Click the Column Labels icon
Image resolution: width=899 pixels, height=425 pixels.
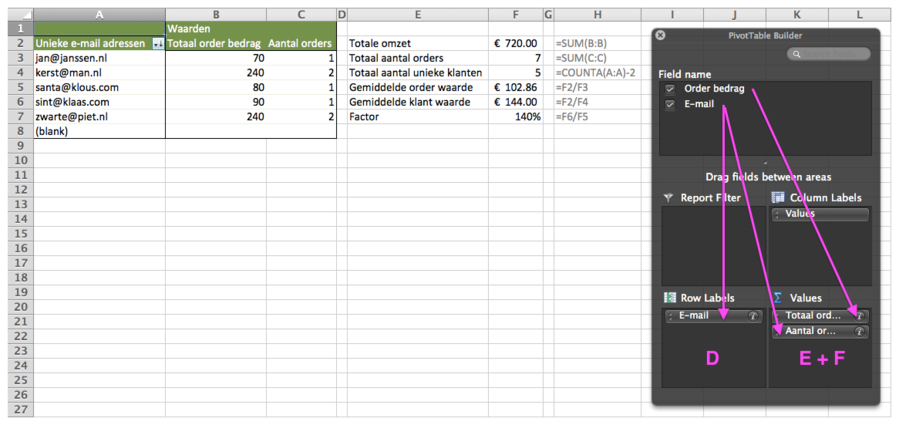778,198
